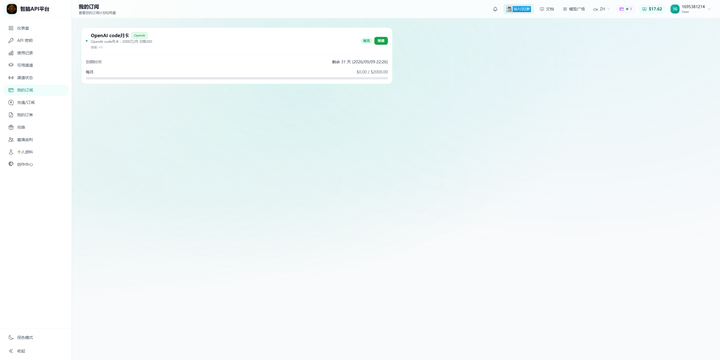Select the highlighted 我的订阅 sidebar item
720x360 pixels.
(x=36, y=90)
